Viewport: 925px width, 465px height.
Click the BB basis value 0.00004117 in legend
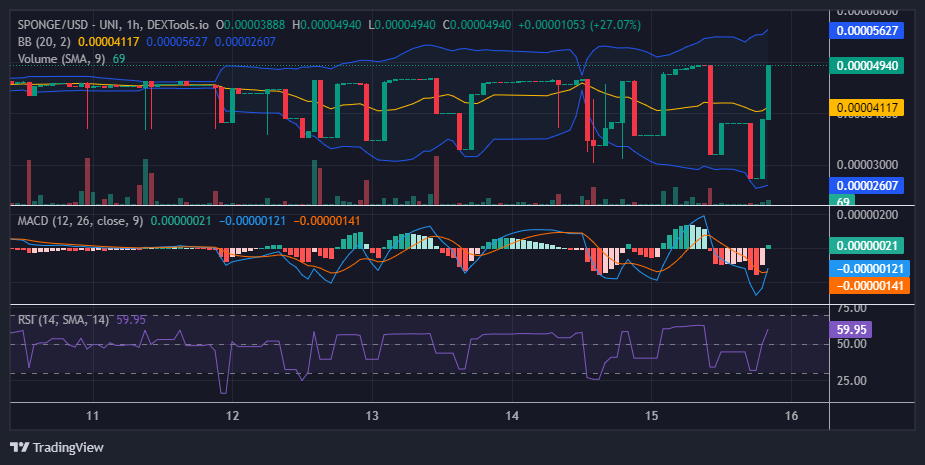pyautogui.click(x=109, y=42)
